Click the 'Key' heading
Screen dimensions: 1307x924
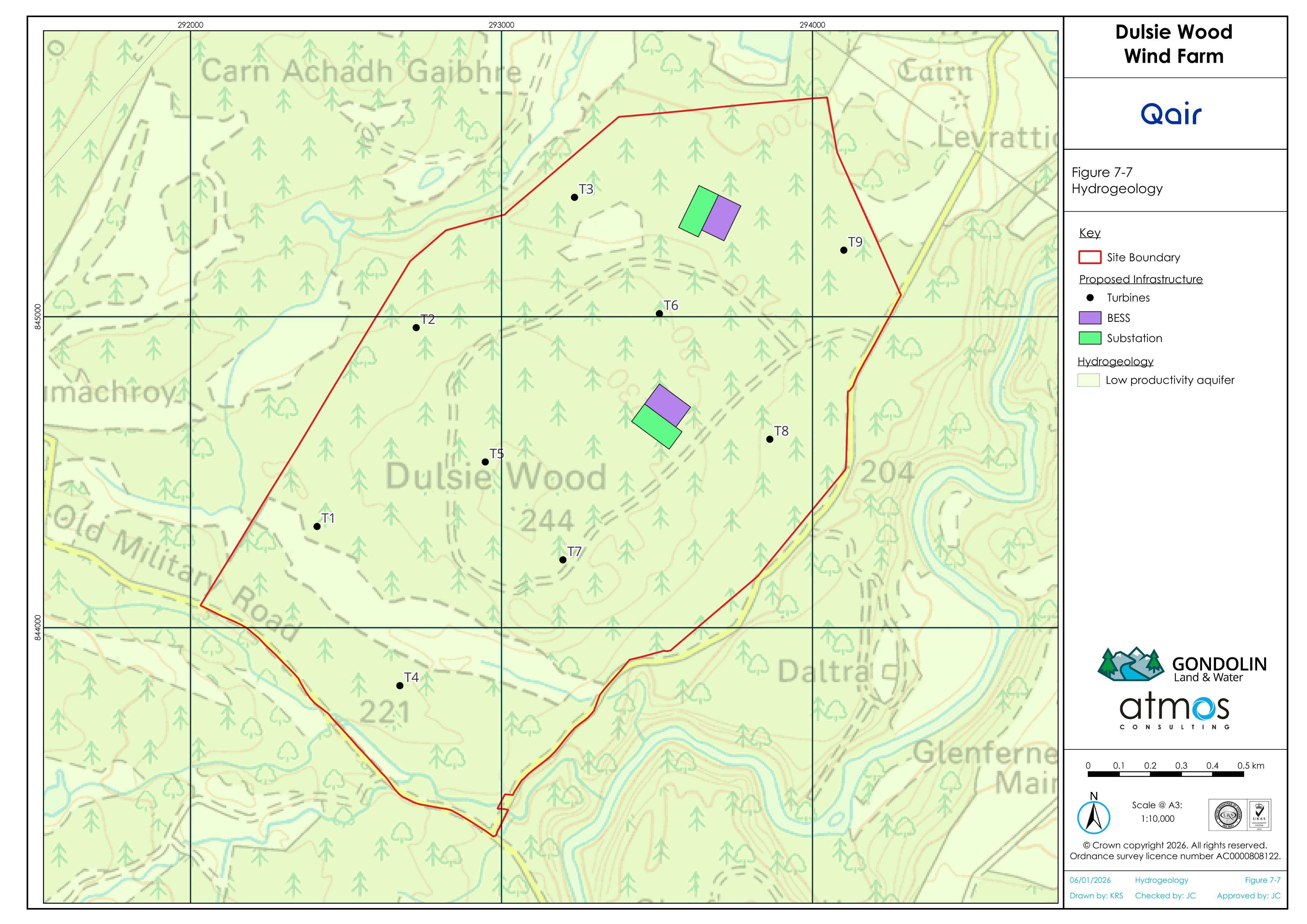coord(1090,233)
